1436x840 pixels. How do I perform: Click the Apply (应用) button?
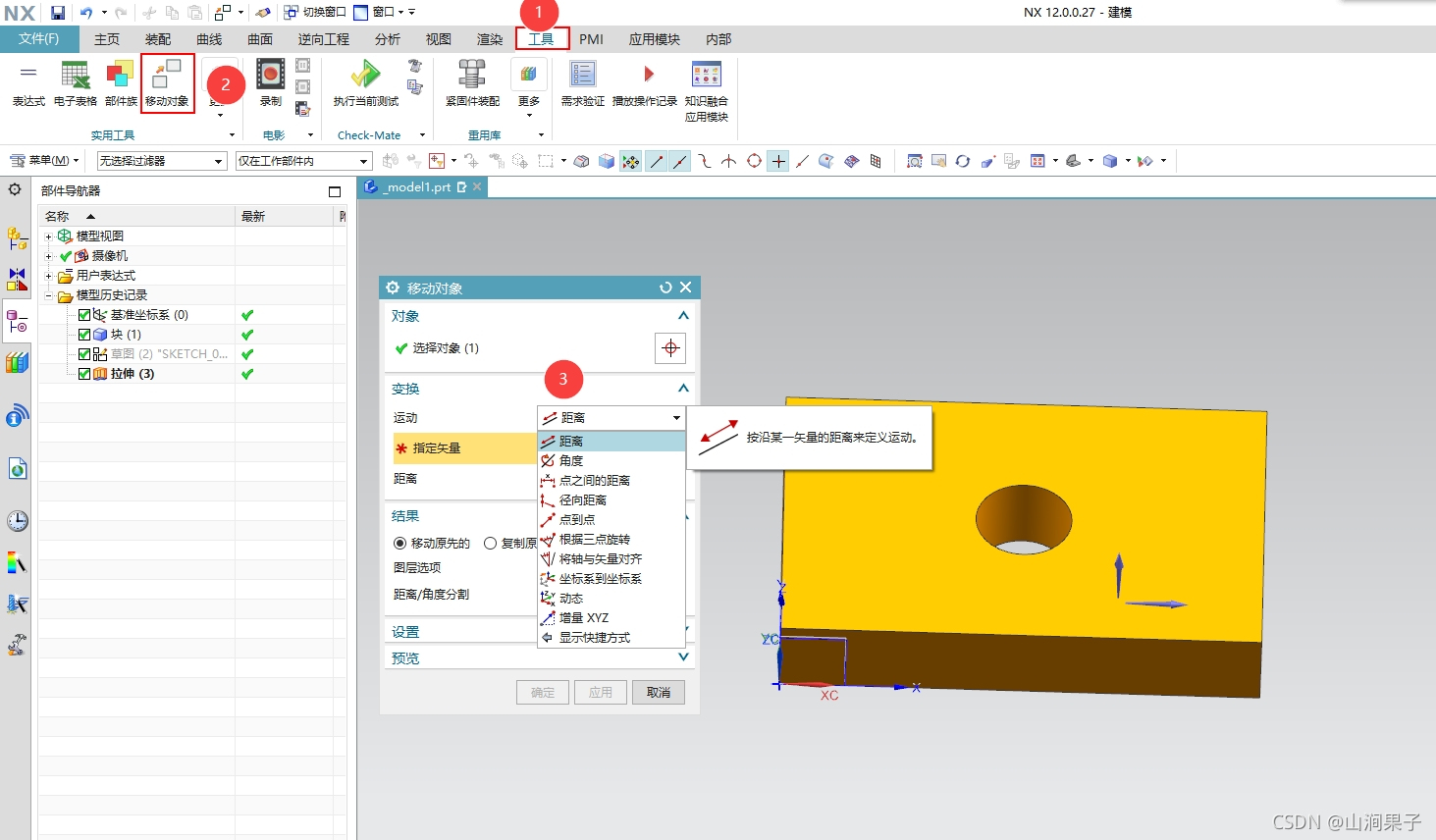pos(601,693)
